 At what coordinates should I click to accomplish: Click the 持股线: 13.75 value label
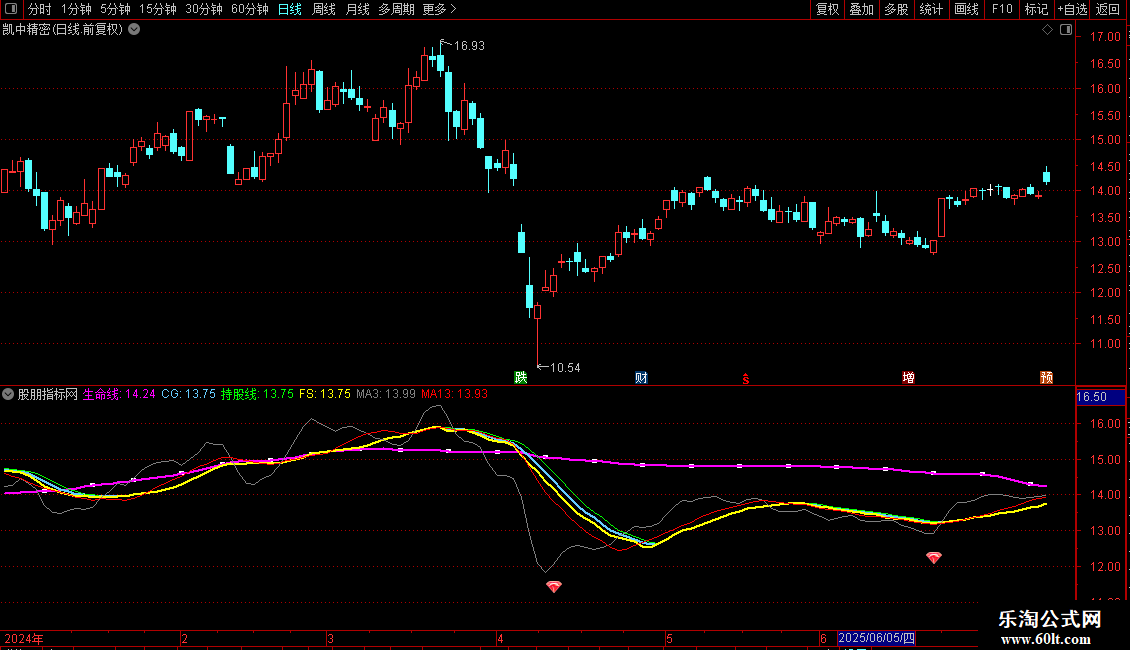[x=257, y=394]
